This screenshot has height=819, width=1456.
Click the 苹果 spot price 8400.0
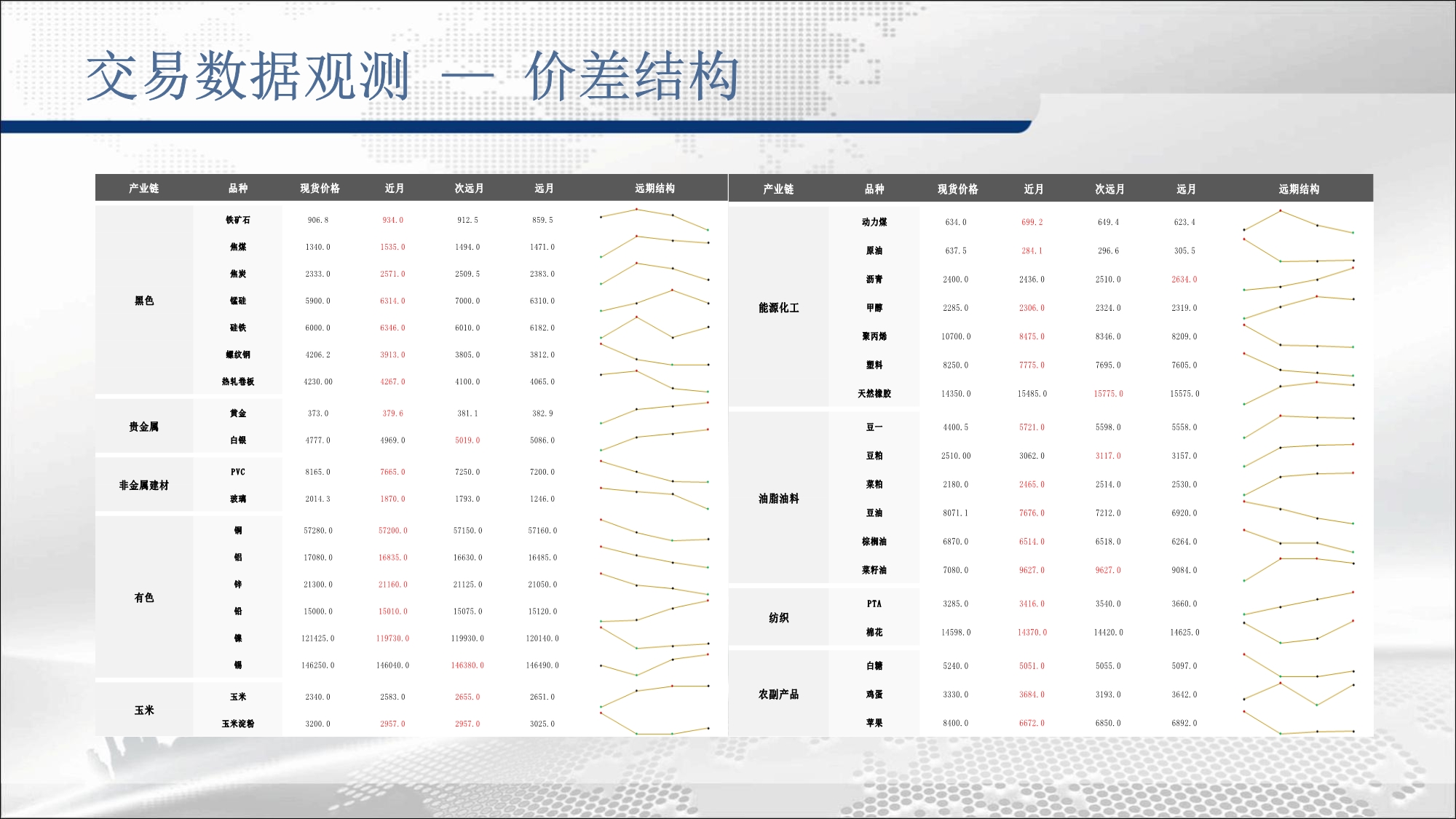(955, 723)
